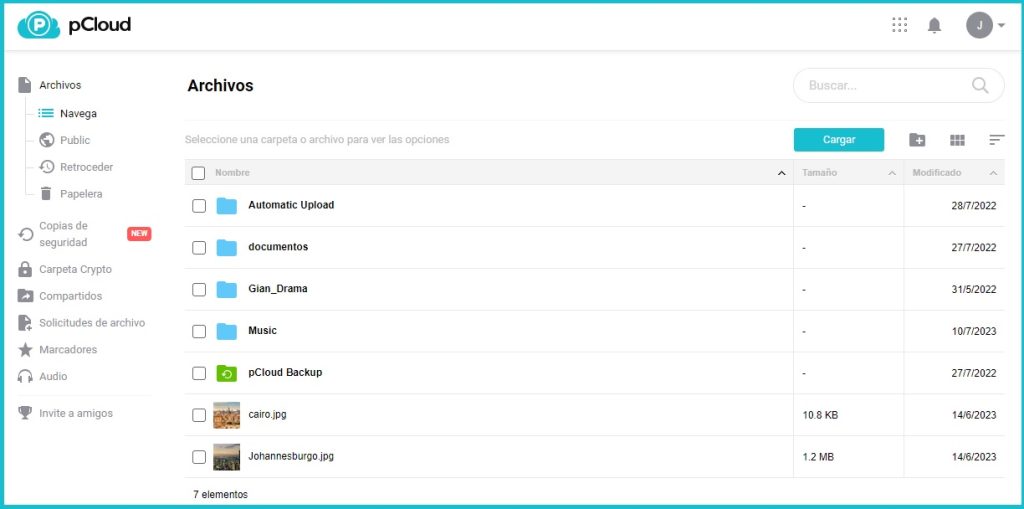Screen dimensions: 1024x509
Task: Open the pCloud Backup folder name
Action: [285, 372]
